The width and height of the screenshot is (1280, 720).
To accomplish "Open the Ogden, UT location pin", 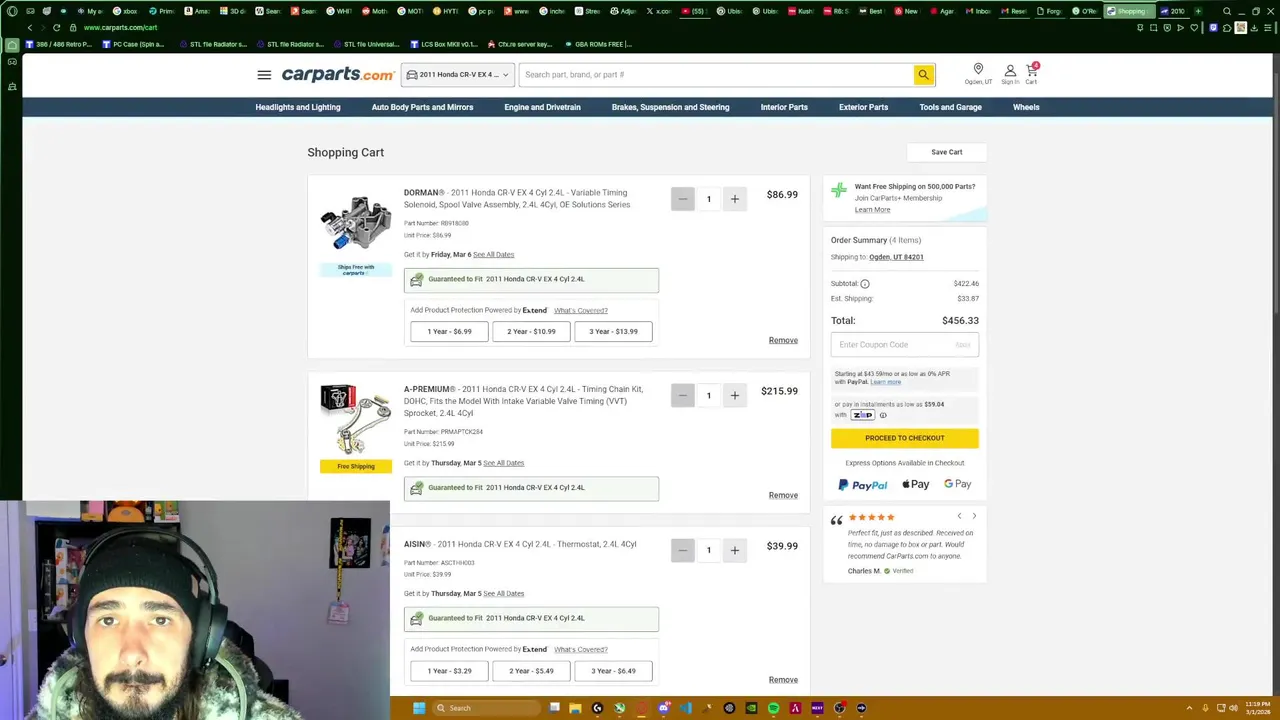I will coord(978,73).
